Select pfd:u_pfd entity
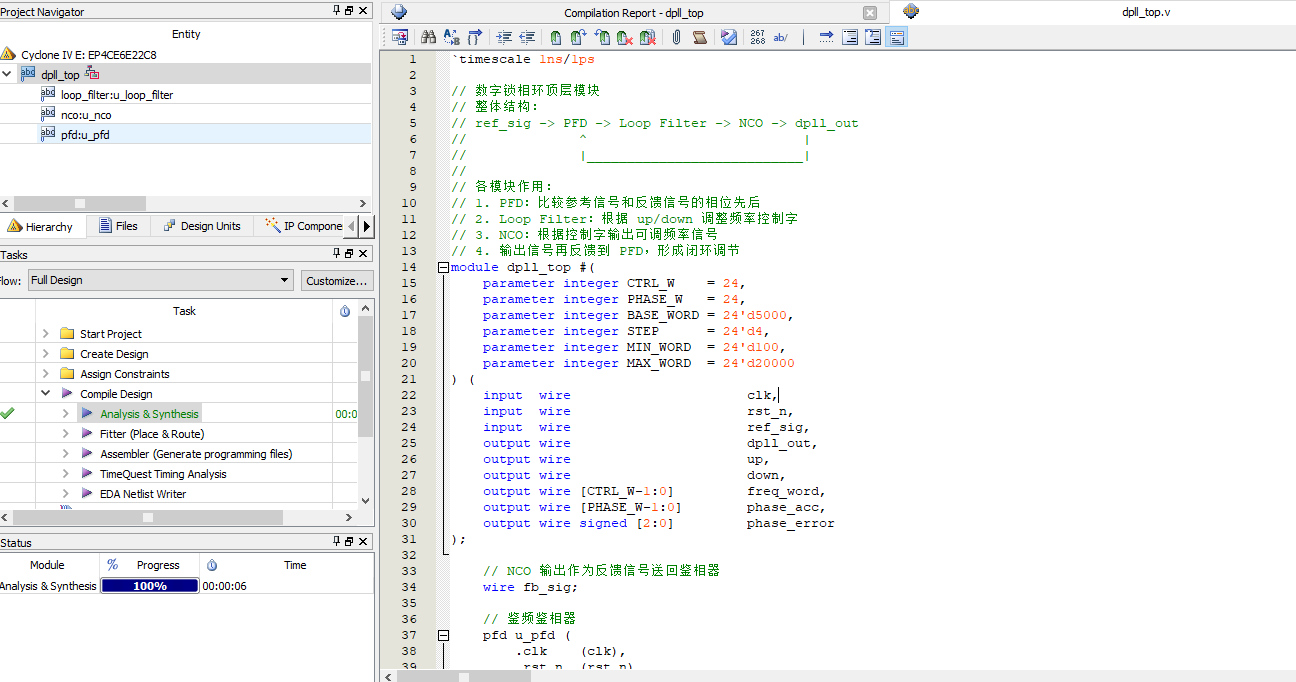 tap(85, 134)
